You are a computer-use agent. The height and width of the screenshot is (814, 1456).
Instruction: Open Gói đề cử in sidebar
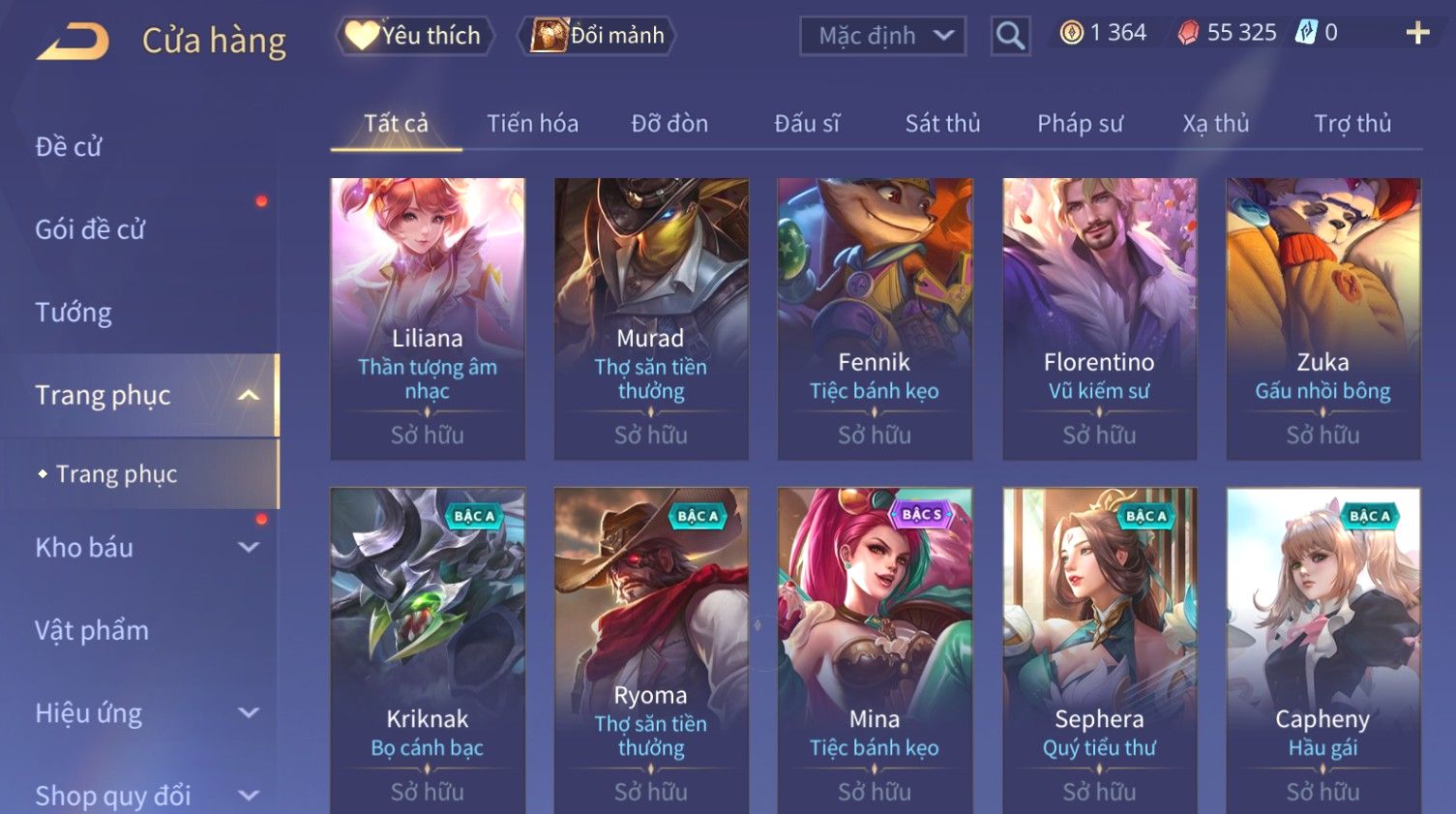[90, 229]
